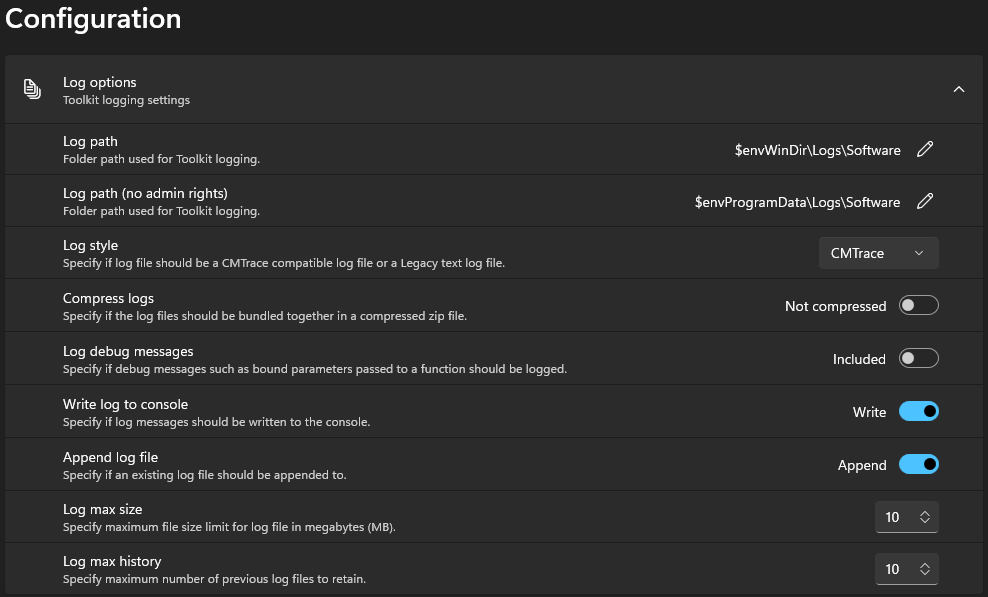The height and width of the screenshot is (597, 988).
Task: Edit the no-admin-rights log path via pencil icon
Action: pos(924,201)
